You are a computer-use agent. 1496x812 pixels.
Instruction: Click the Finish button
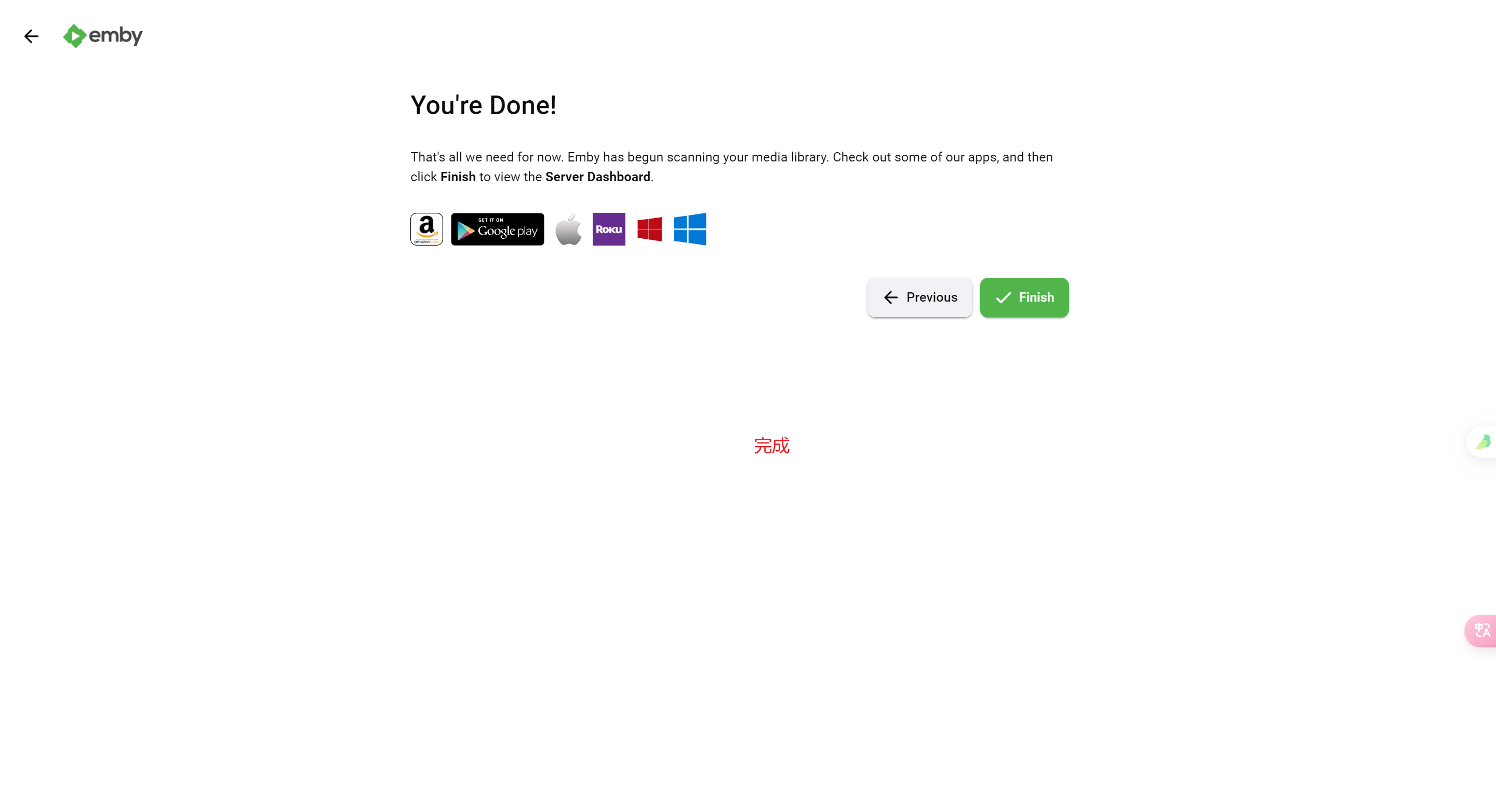tap(1024, 297)
